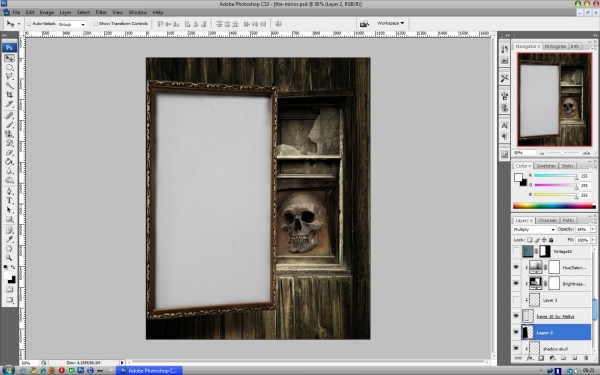The width and height of the screenshot is (600, 375).
Task: Select the Pen tool
Action: click(x=9, y=191)
